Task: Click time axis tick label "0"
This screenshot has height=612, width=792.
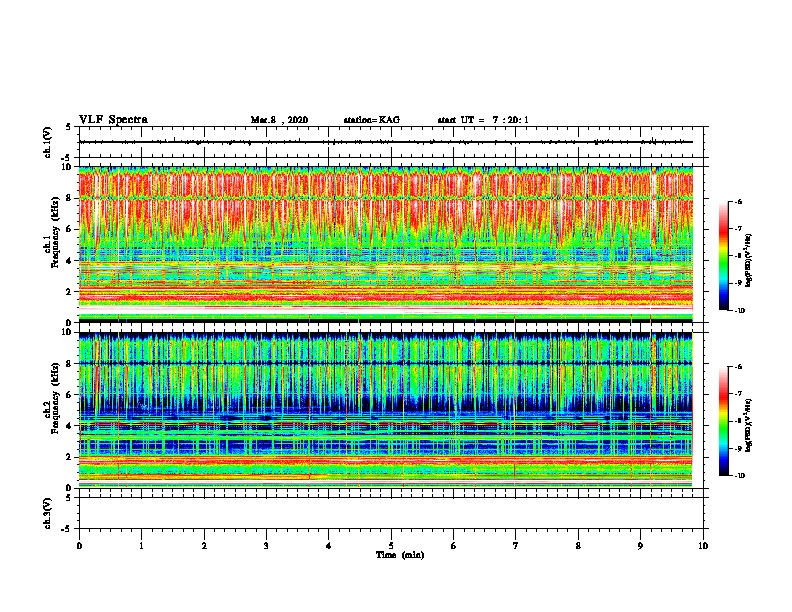Action: click(x=79, y=546)
